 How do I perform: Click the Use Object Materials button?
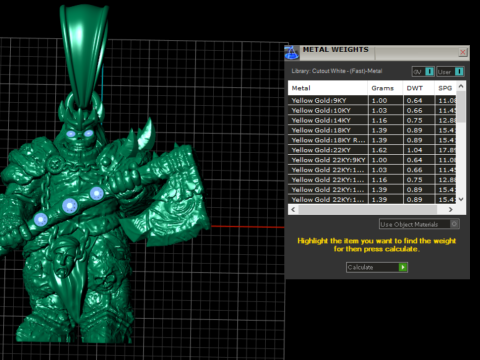(x=419, y=224)
